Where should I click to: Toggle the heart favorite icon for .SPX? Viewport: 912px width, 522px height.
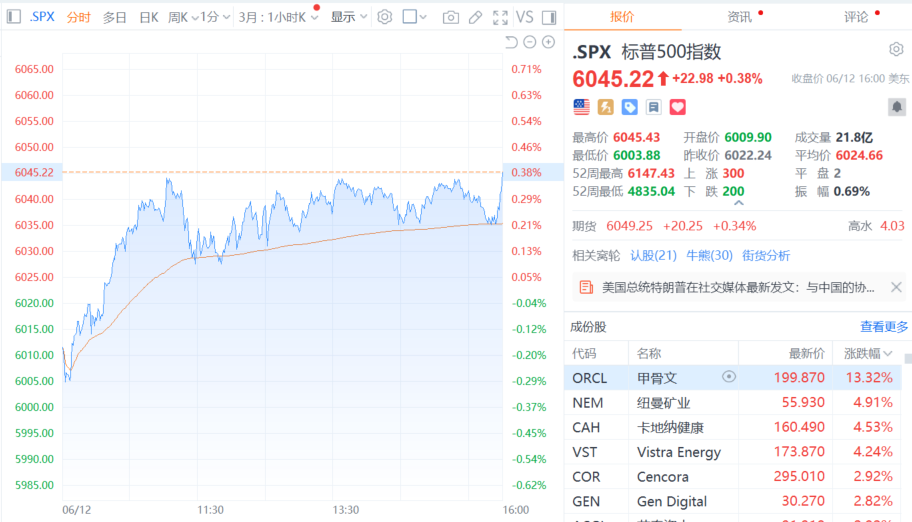[677, 107]
